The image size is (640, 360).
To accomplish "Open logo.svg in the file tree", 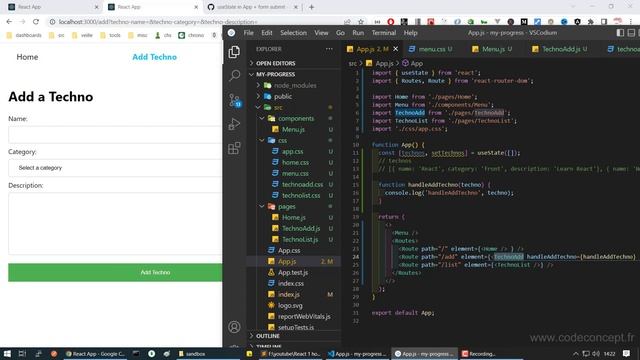I will click(294, 305).
